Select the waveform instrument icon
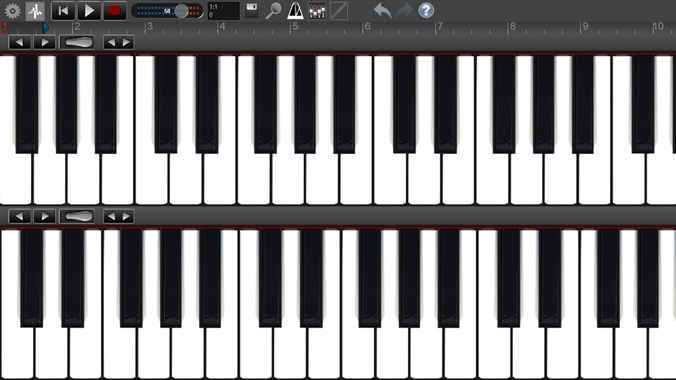This screenshot has height=380, width=676. coord(35,11)
